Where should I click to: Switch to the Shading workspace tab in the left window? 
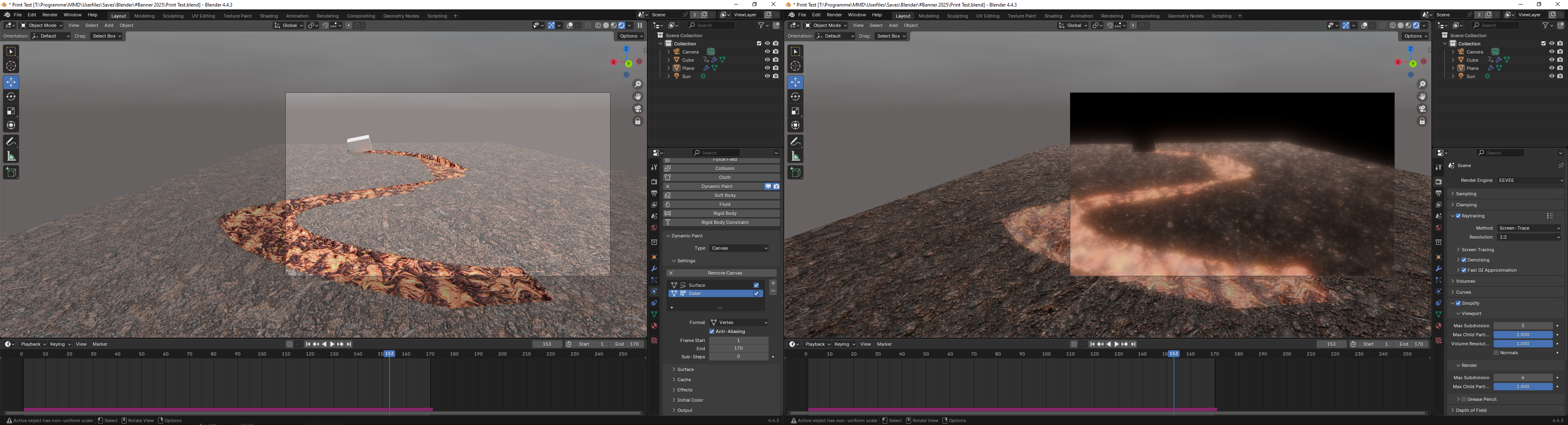[x=268, y=16]
